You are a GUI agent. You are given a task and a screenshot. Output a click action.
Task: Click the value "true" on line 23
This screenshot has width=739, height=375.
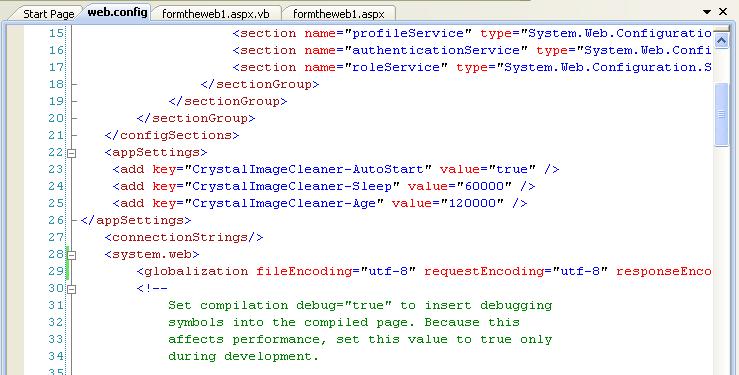pos(512,169)
